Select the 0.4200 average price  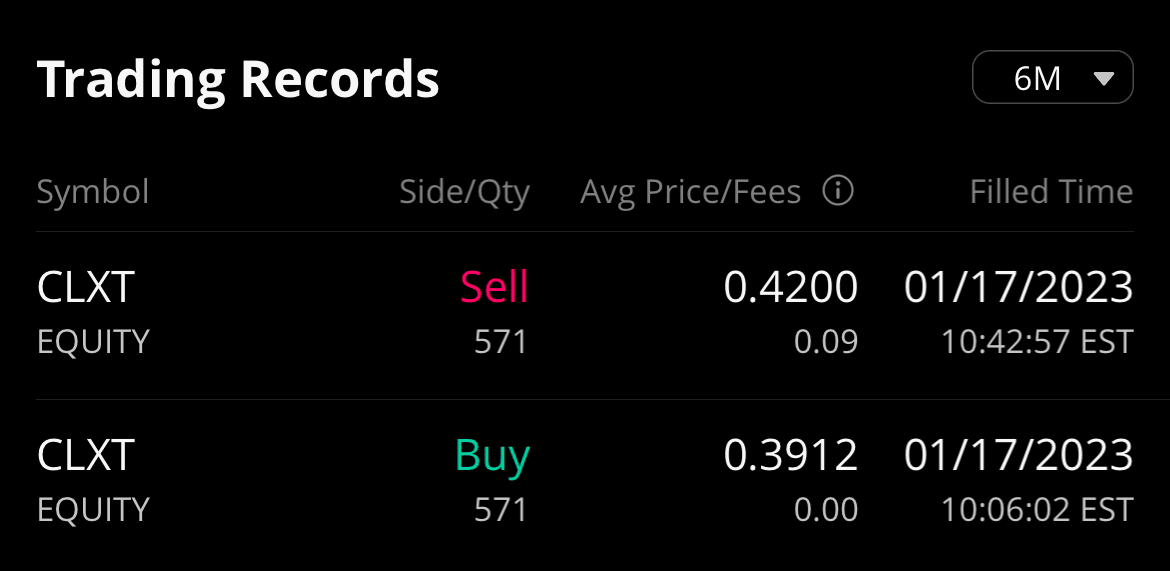coord(791,288)
